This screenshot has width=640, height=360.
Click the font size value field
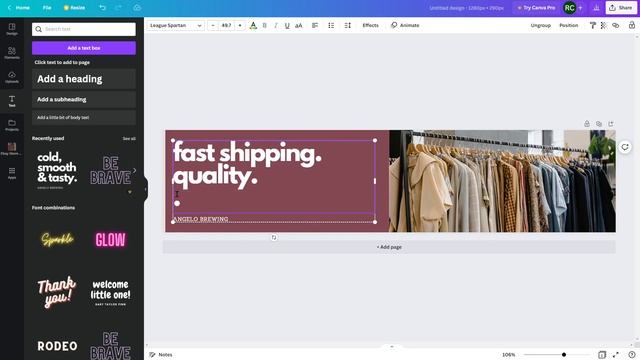[x=226, y=25]
